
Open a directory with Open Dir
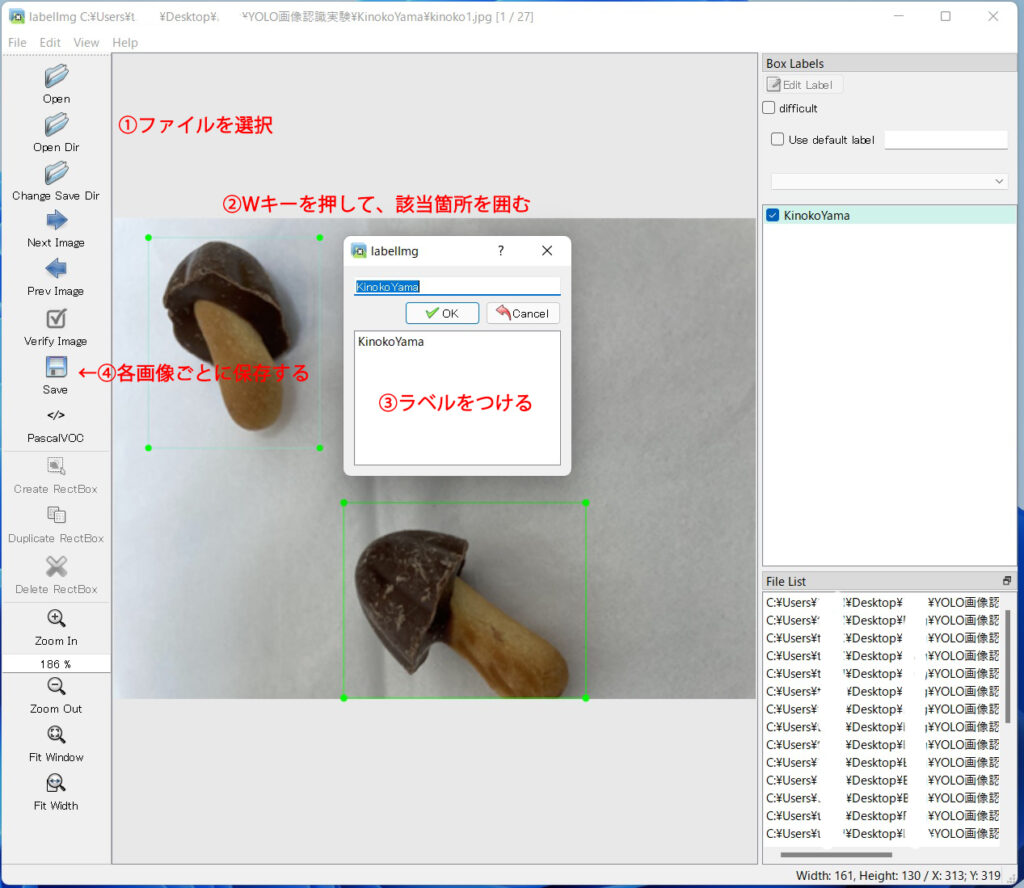[56, 124]
